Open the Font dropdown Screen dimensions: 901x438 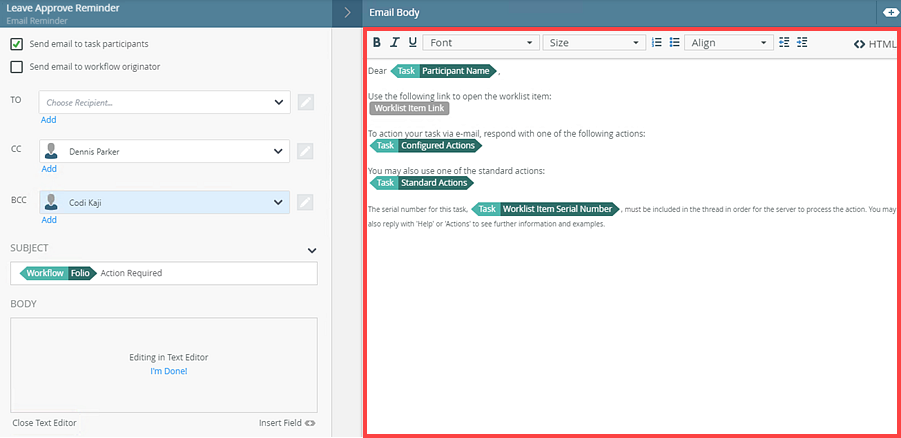pyautogui.click(x=481, y=43)
